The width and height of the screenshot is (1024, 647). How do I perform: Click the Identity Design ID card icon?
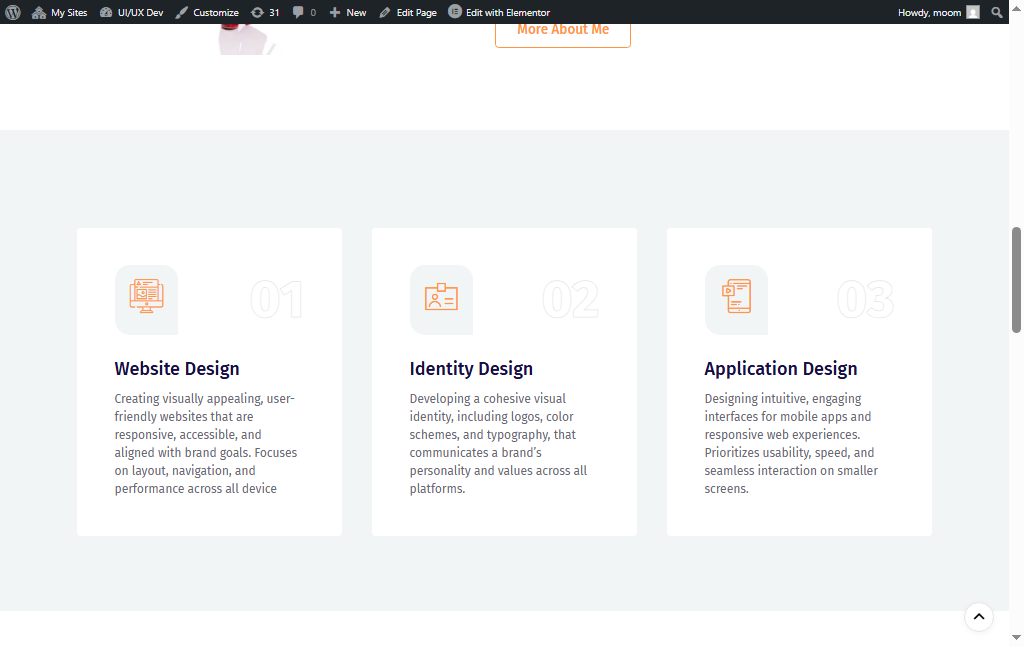click(441, 299)
